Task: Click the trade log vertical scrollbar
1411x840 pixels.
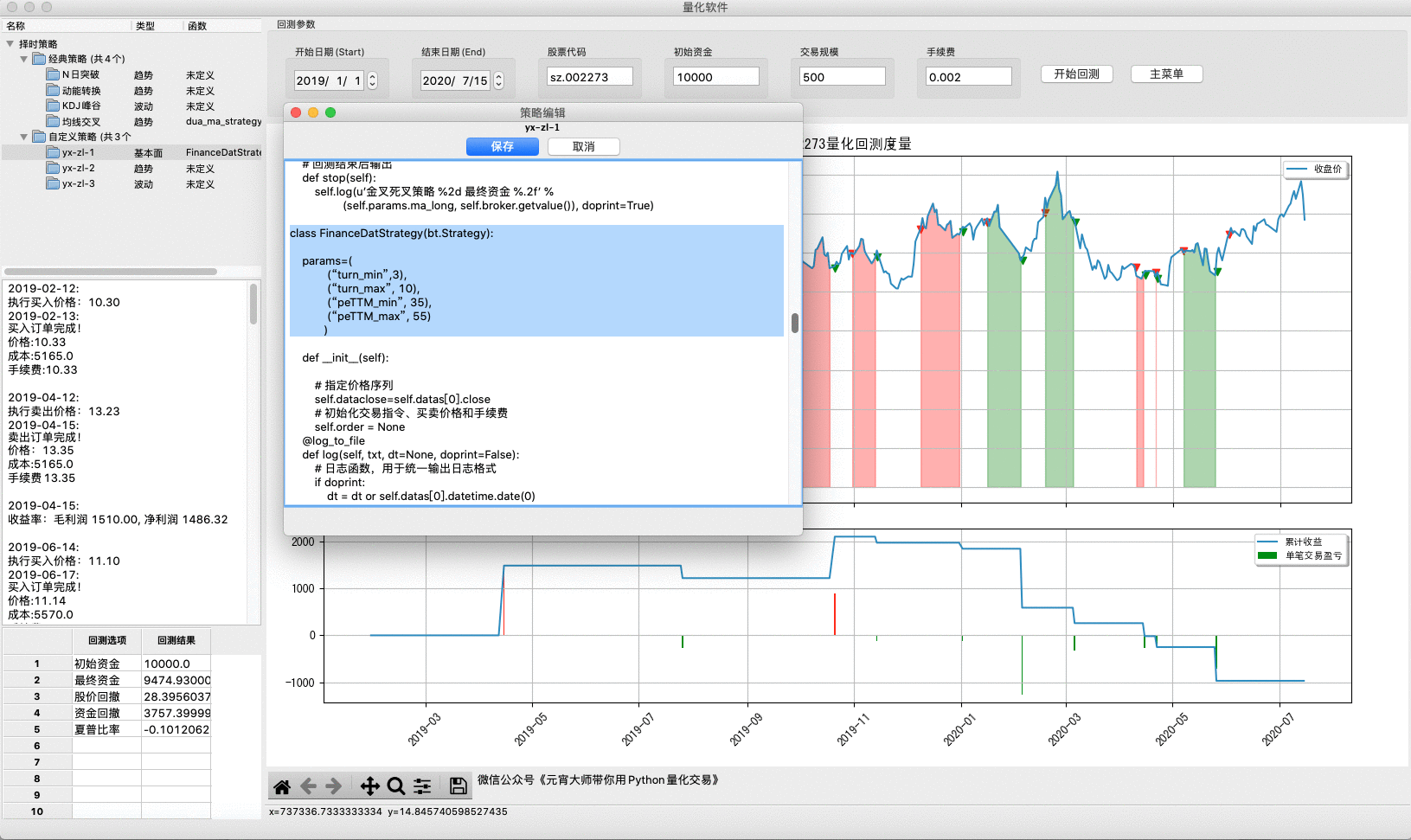Action: tap(253, 304)
